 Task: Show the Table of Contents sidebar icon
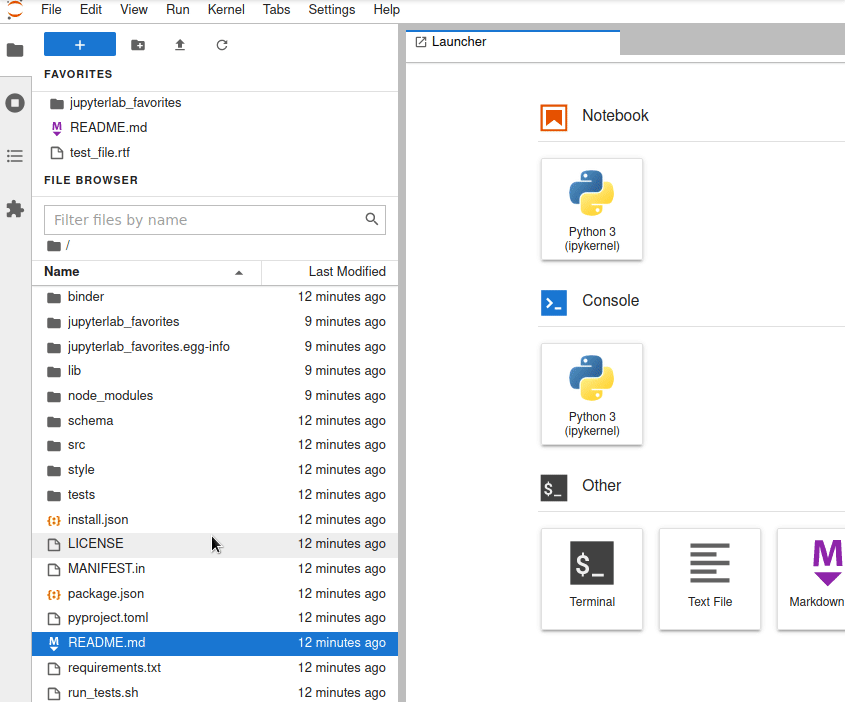click(x=15, y=156)
